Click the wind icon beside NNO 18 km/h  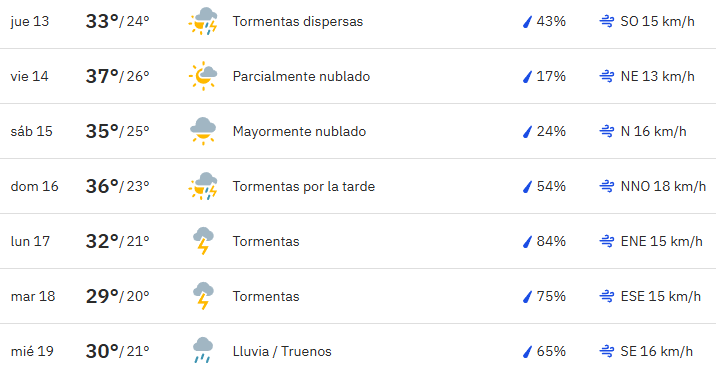(607, 186)
